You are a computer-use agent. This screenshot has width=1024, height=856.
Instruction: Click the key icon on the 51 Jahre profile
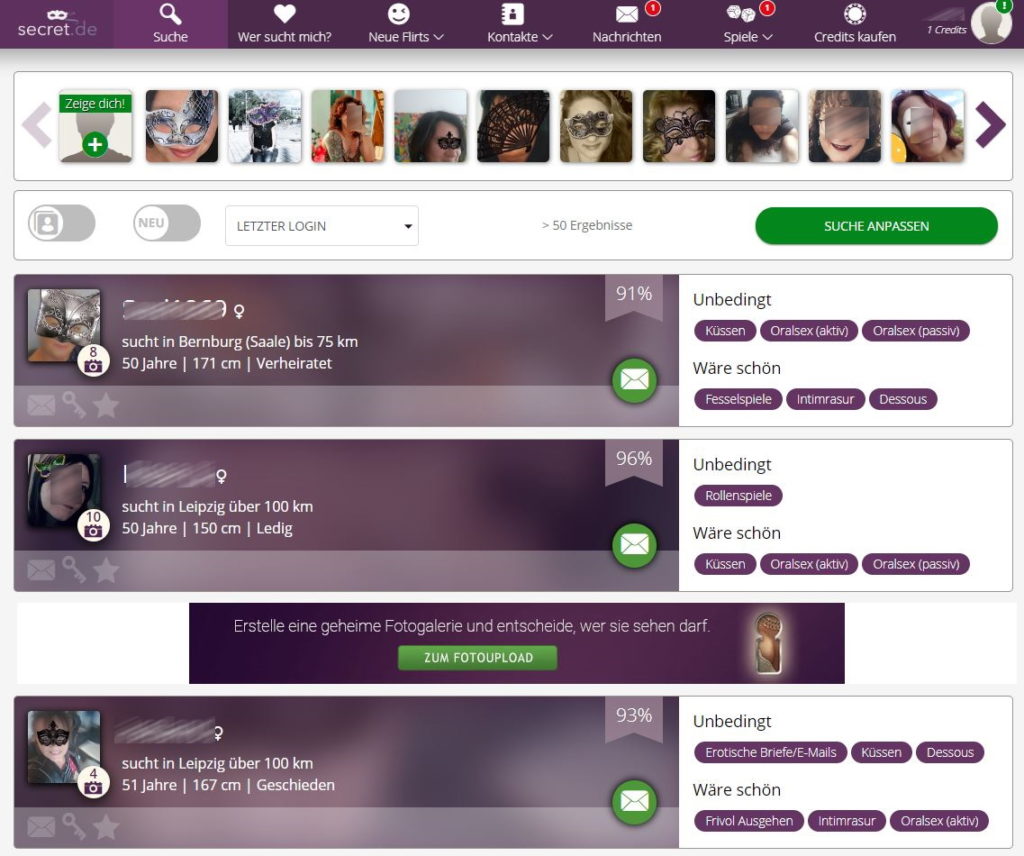74,827
